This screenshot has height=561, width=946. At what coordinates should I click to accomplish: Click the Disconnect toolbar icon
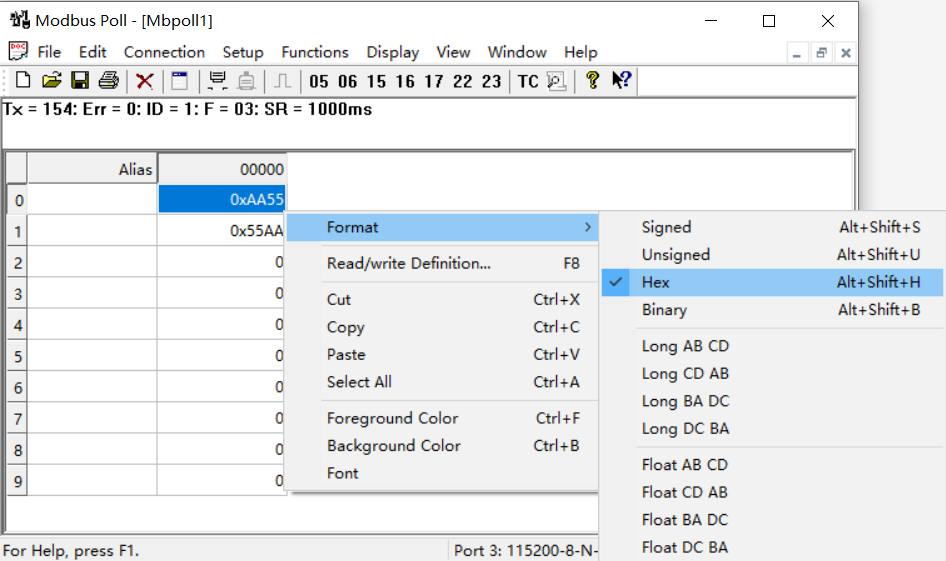pos(246,80)
